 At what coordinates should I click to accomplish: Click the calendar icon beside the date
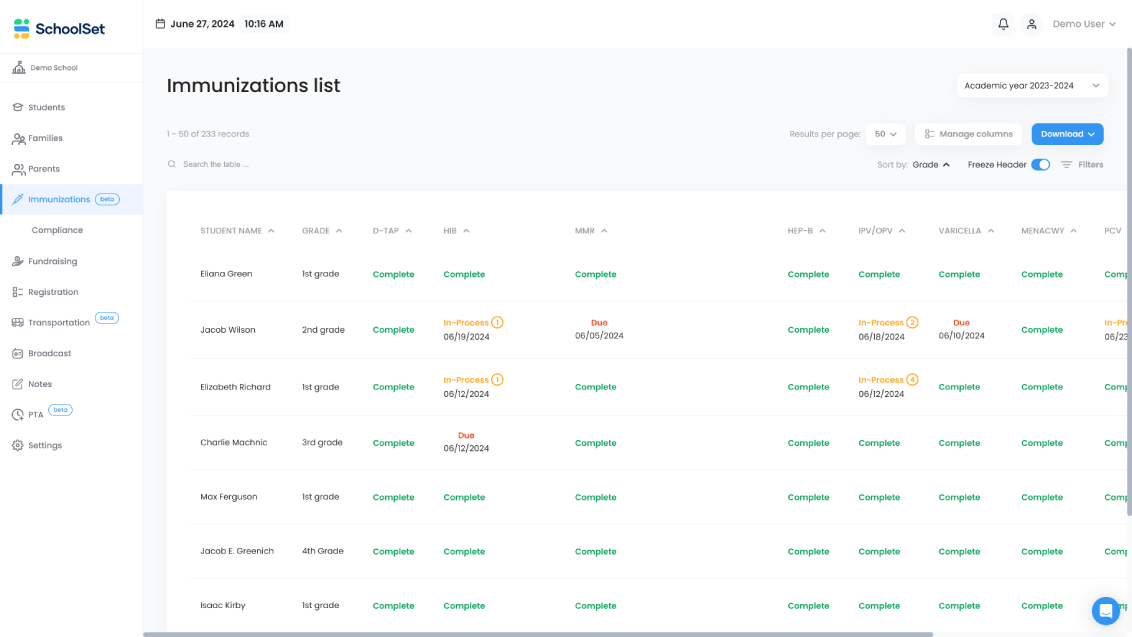[161, 24]
